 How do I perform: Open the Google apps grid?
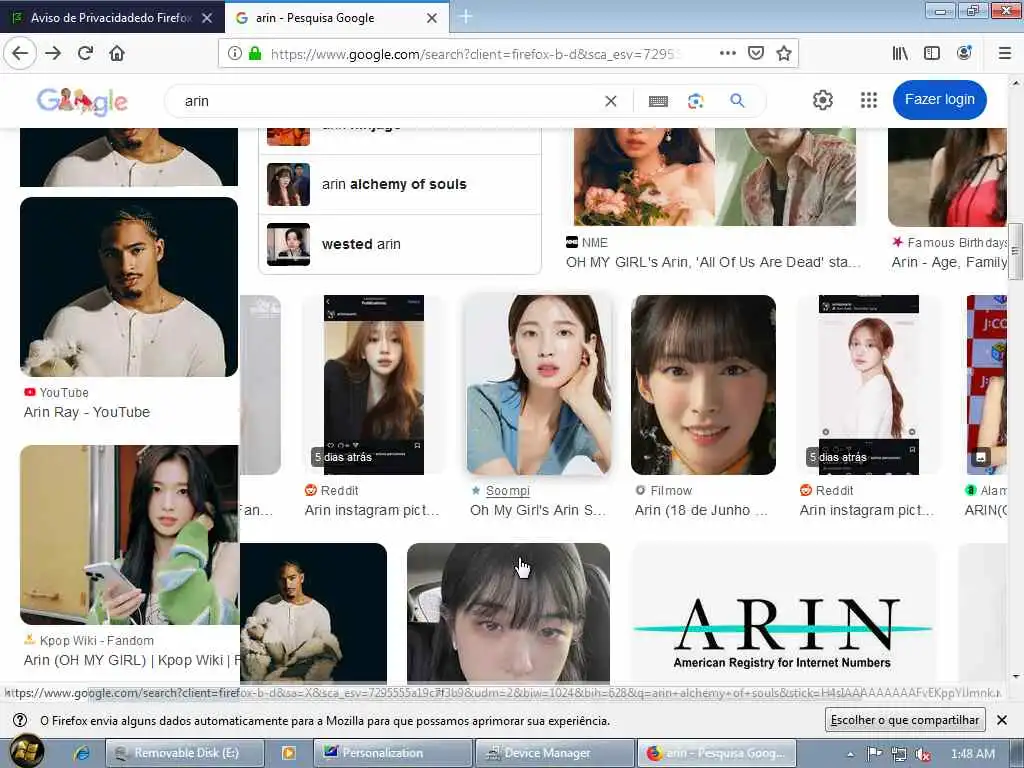tap(869, 100)
